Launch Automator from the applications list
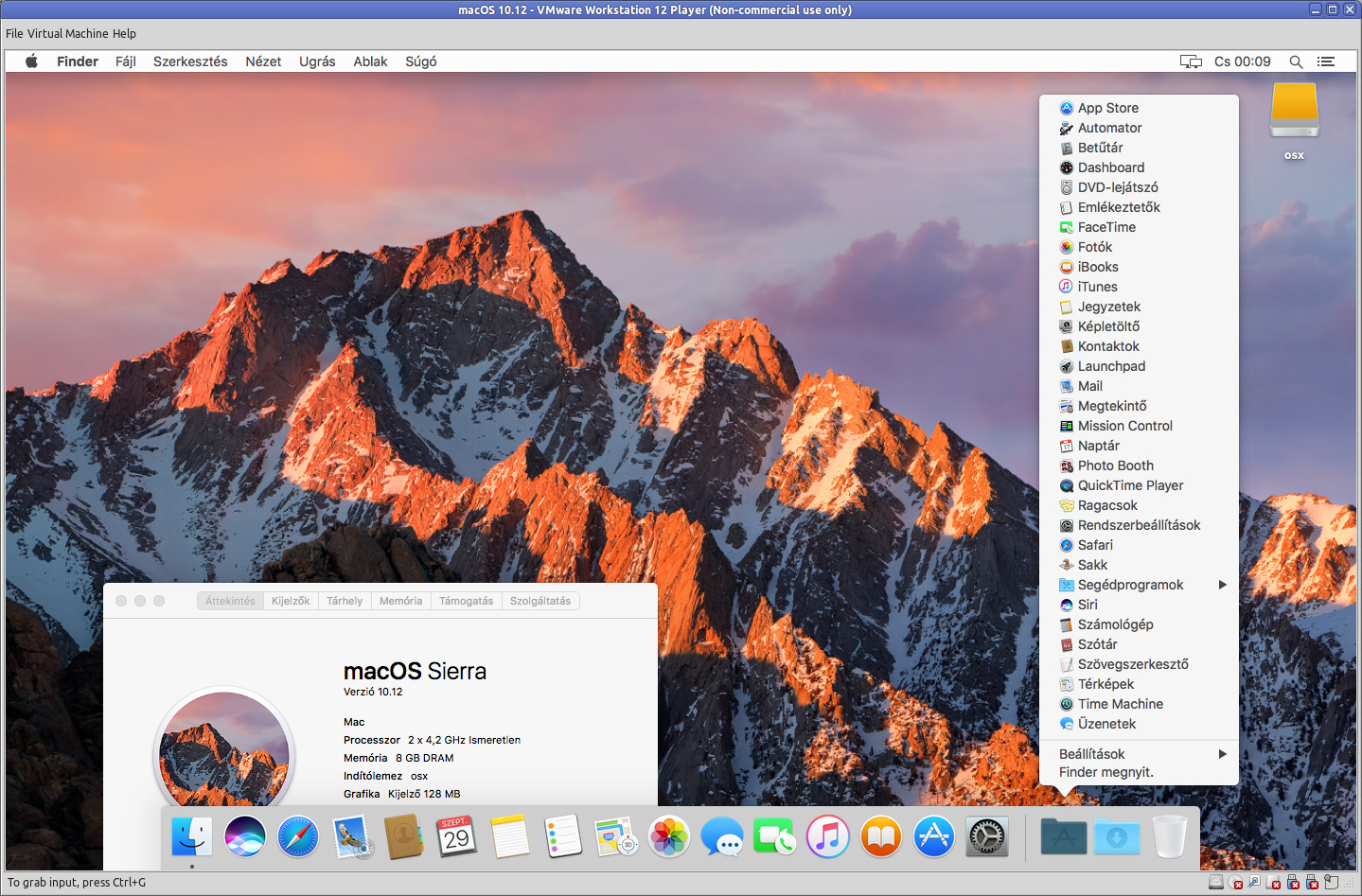1362x896 pixels. pyautogui.click(x=1139, y=128)
